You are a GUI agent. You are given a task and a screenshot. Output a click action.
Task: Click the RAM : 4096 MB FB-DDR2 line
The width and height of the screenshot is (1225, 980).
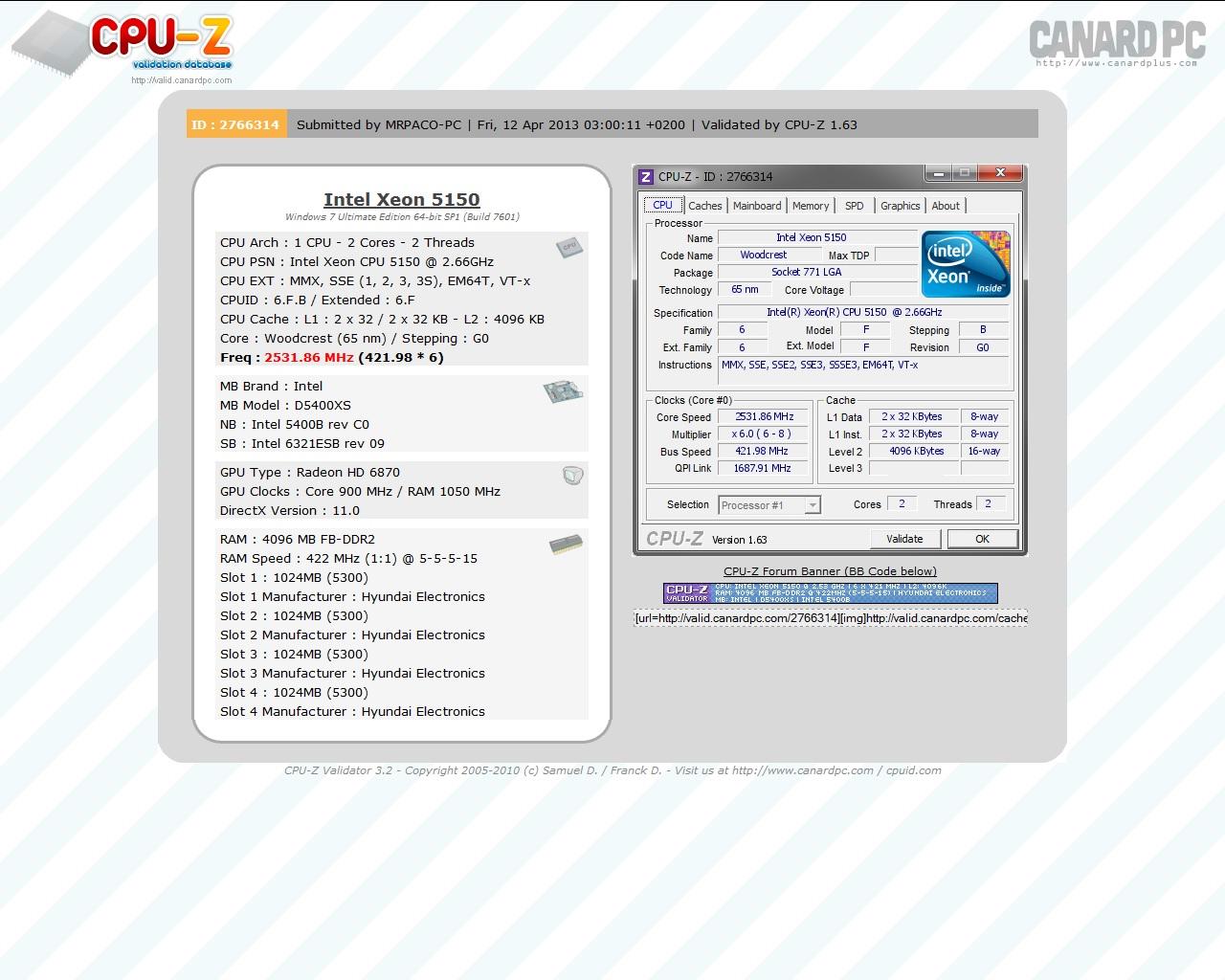(298, 539)
